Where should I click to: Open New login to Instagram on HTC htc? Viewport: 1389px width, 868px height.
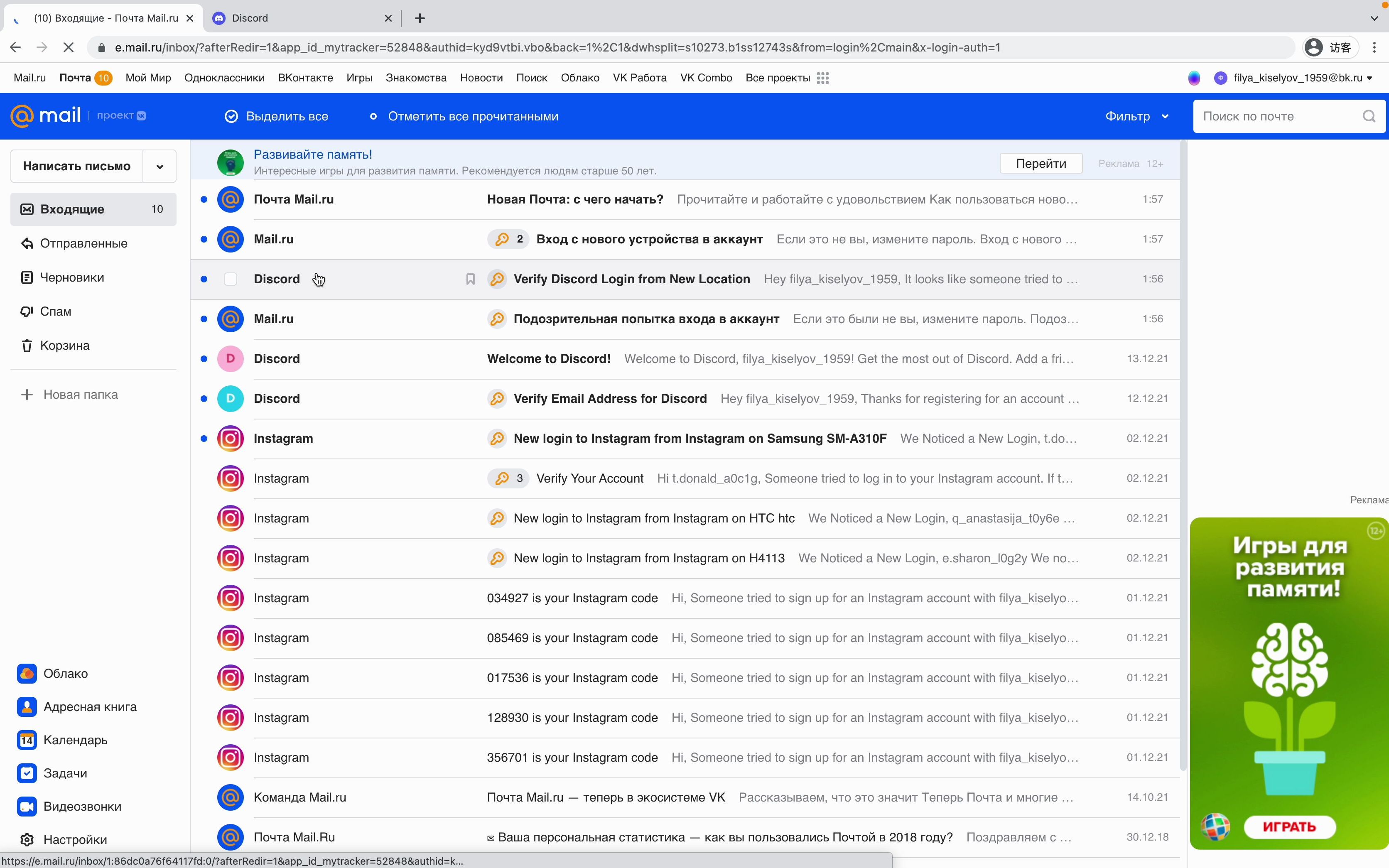[x=685, y=518]
